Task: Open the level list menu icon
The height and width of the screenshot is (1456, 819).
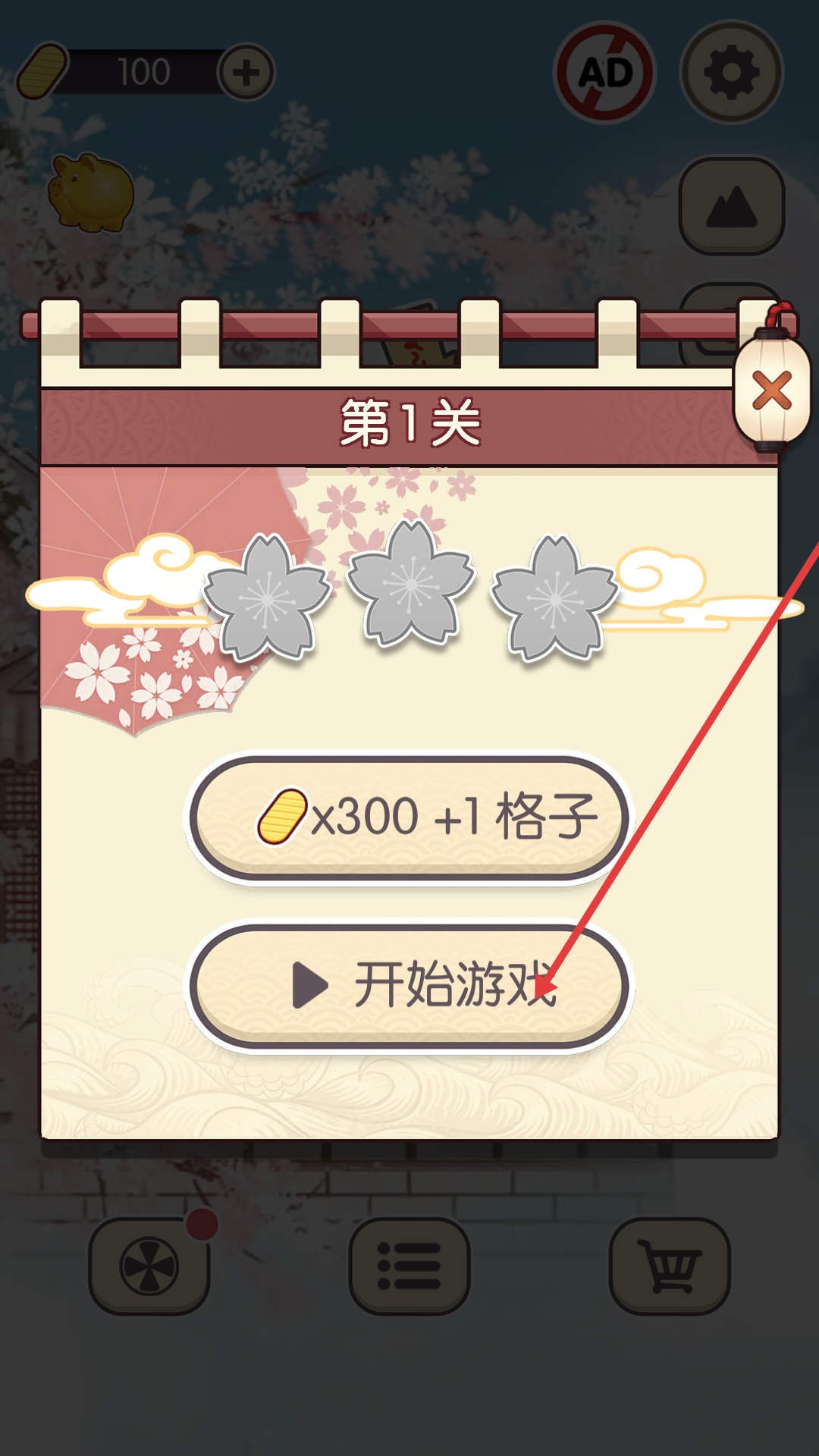Action: click(x=409, y=1266)
